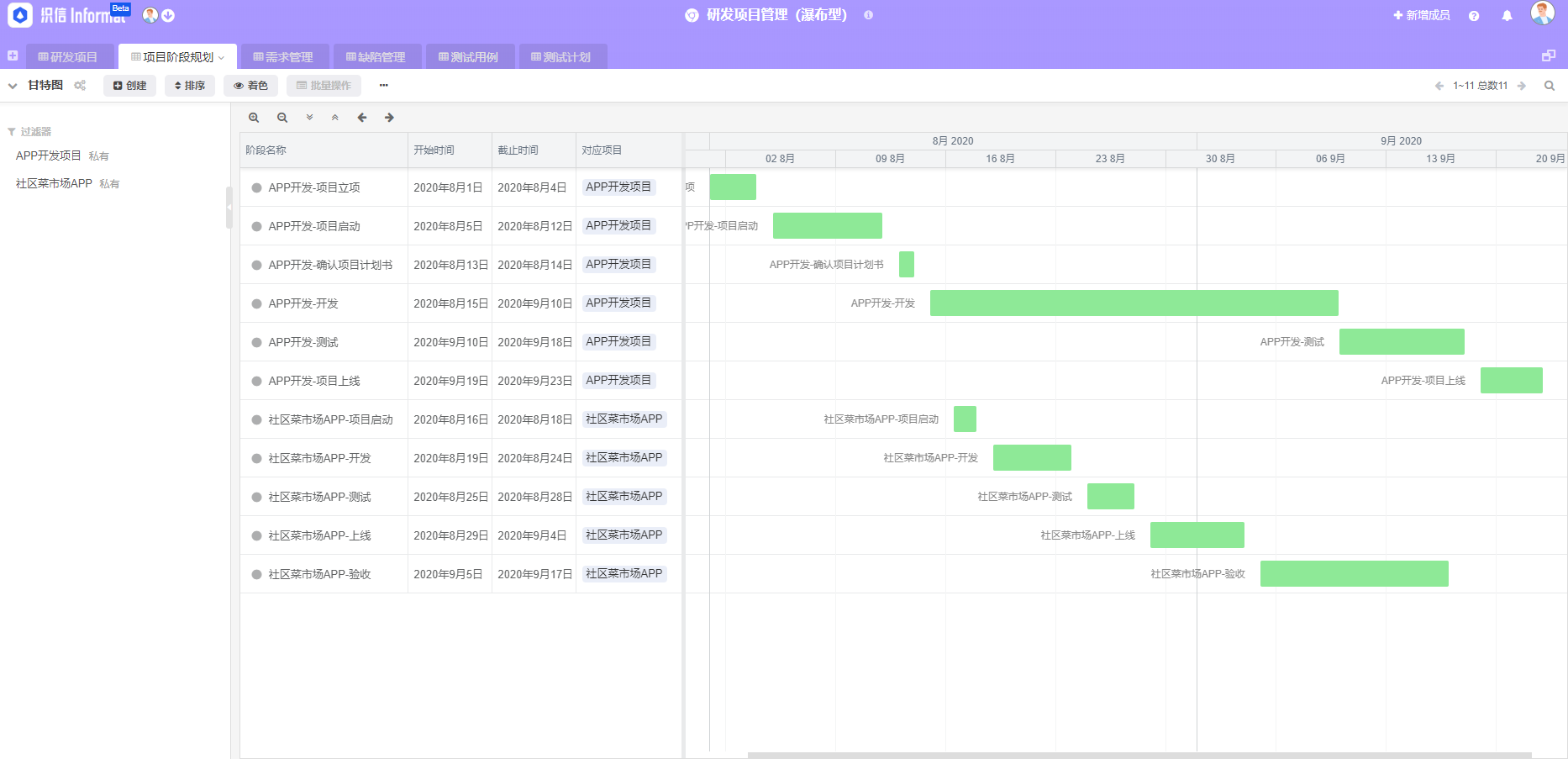The image size is (1568, 759).
Task: Click the 社区菜市场APP tag in the 上线 row
Action: coord(624,535)
